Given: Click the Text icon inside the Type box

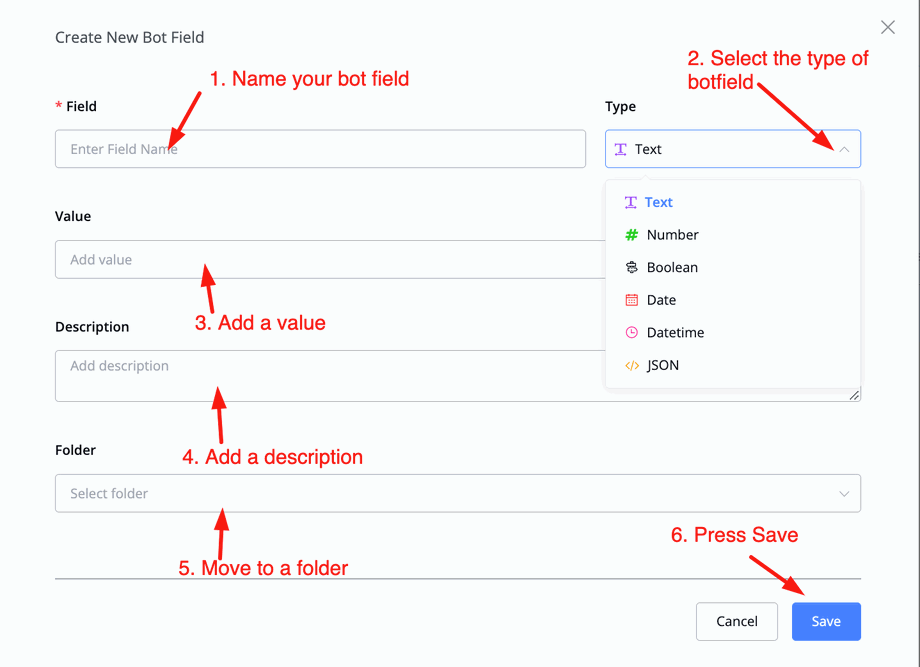Looking at the screenshot, I should point(621,149).
